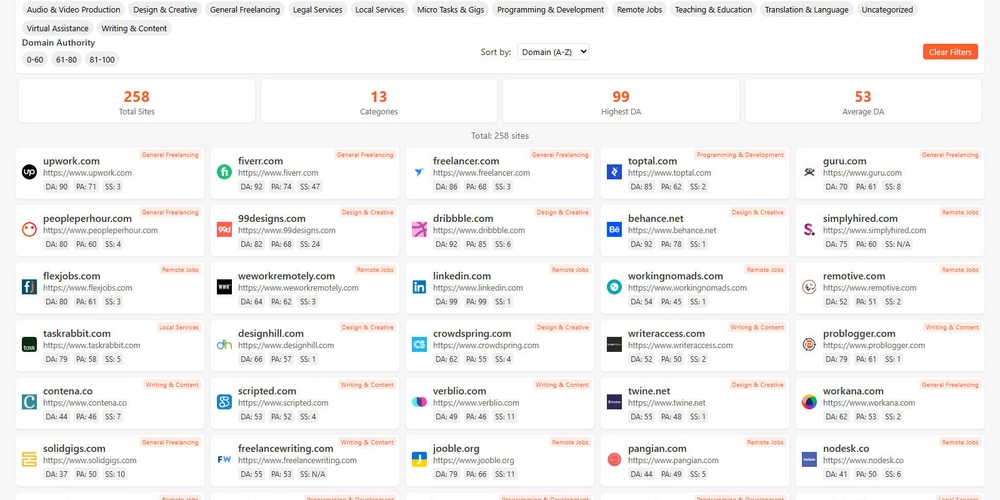
Task: Click the dribbble.com pink logo icon
Action: coord(419,230)
